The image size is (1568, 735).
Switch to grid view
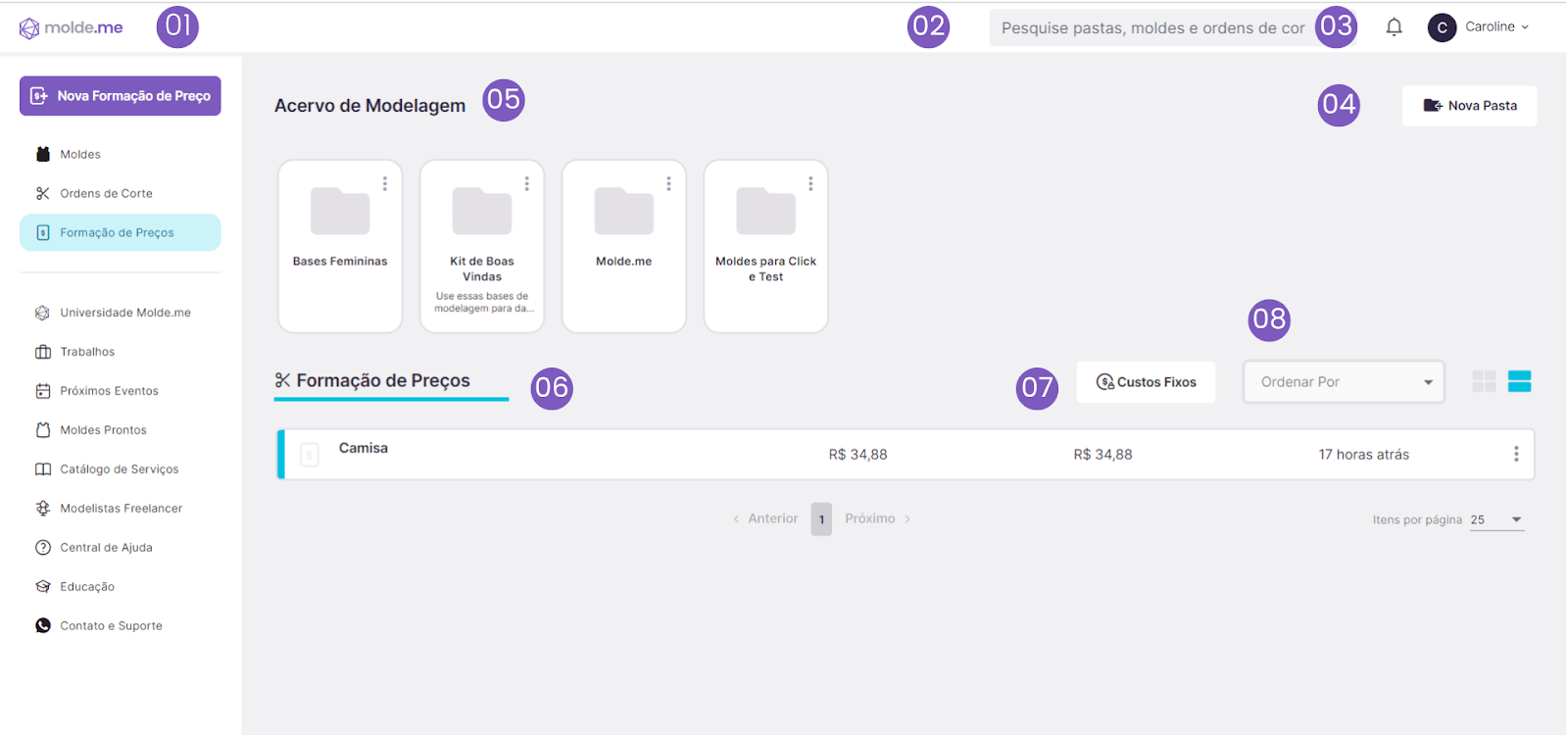click(1484, 382)
